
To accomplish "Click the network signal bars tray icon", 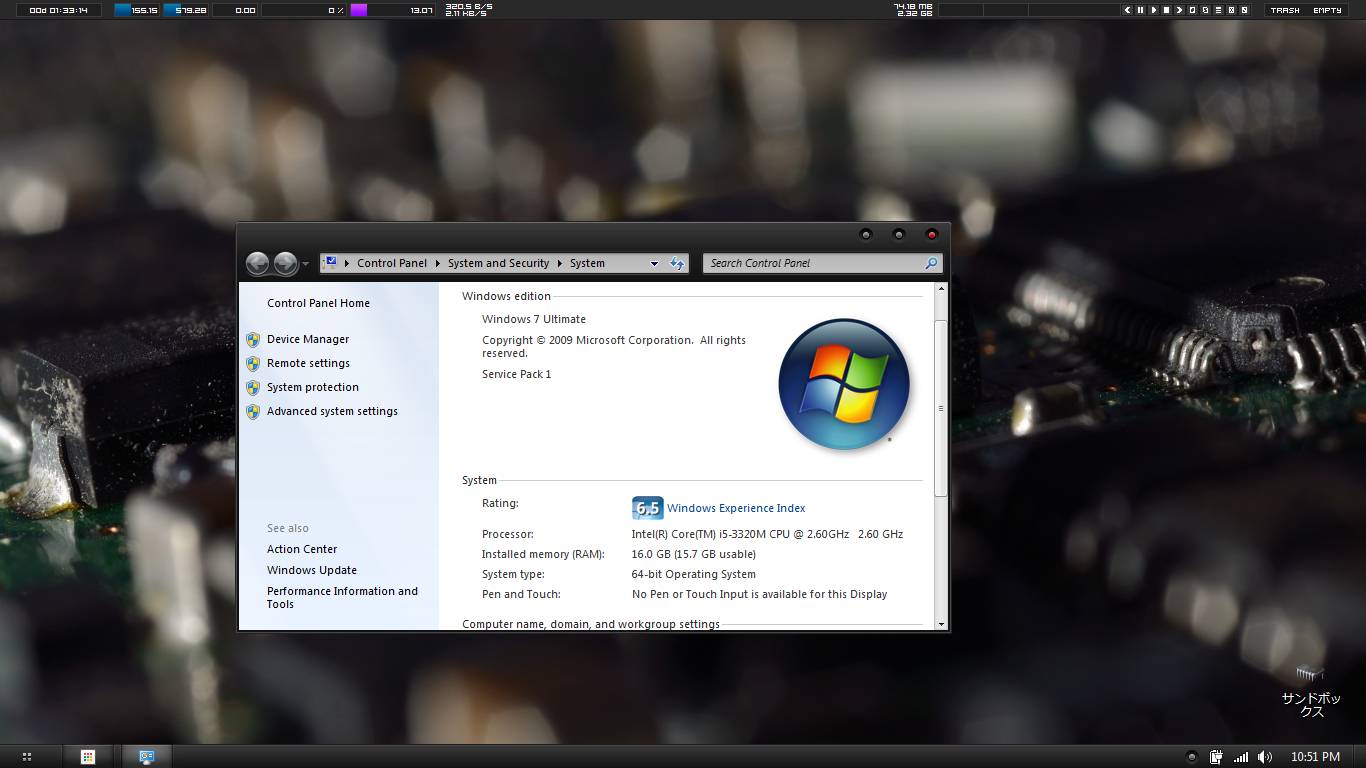I will coord(1241,757).
